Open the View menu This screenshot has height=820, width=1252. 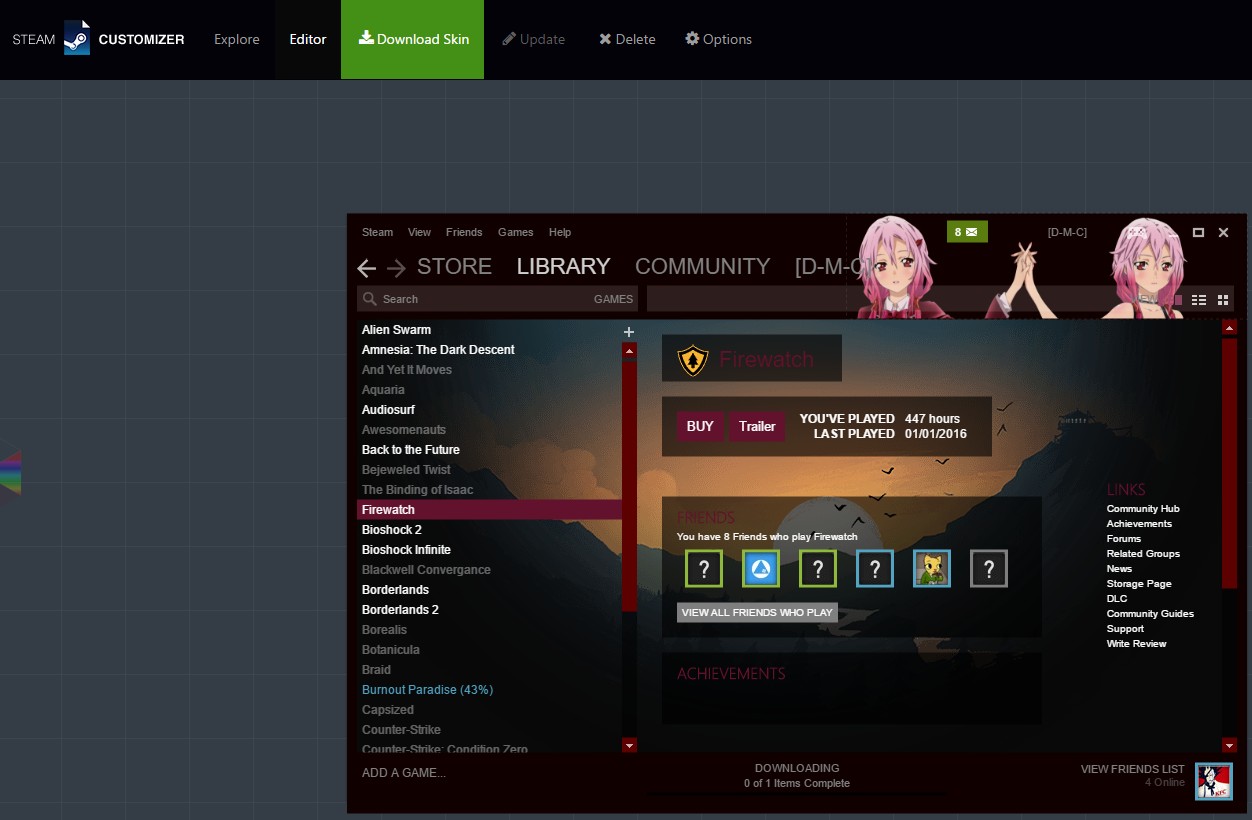[419, 232]
